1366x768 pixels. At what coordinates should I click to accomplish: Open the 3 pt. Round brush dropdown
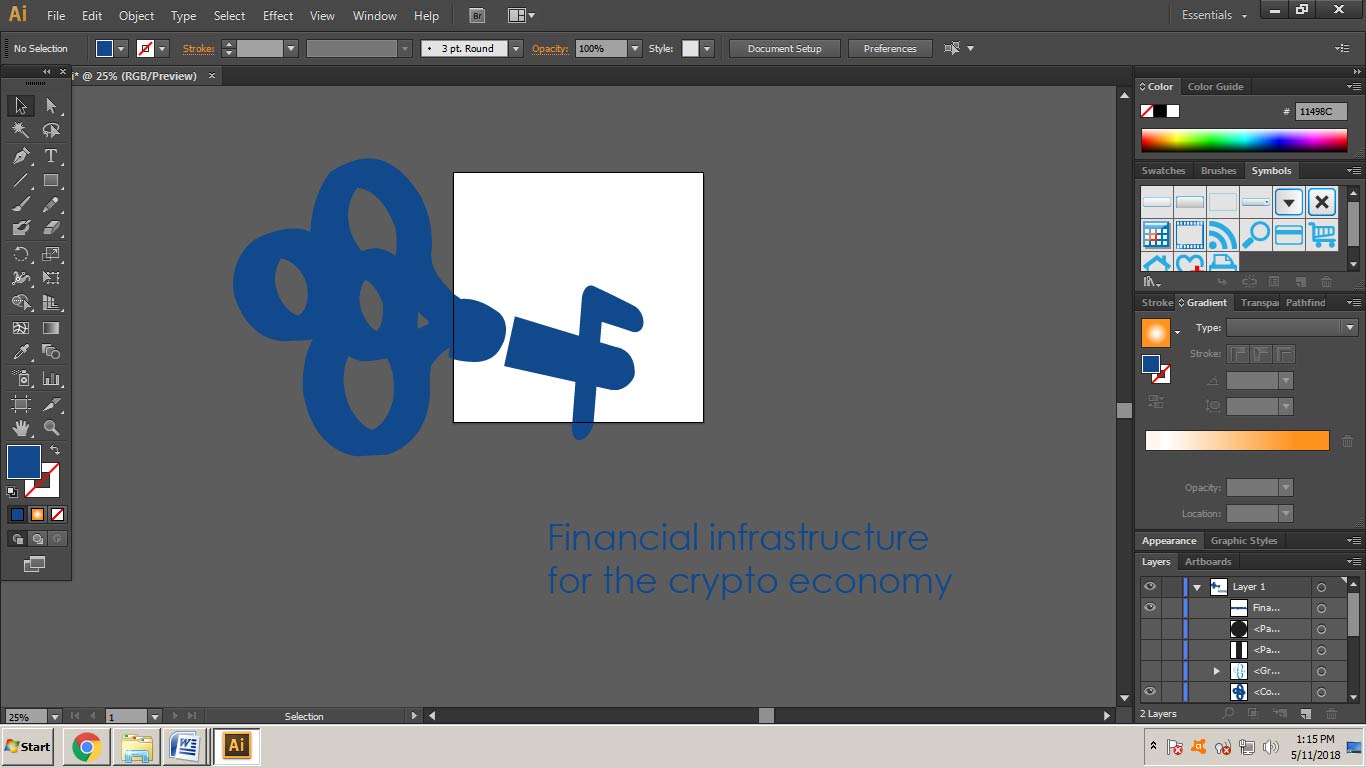[516, 48]
